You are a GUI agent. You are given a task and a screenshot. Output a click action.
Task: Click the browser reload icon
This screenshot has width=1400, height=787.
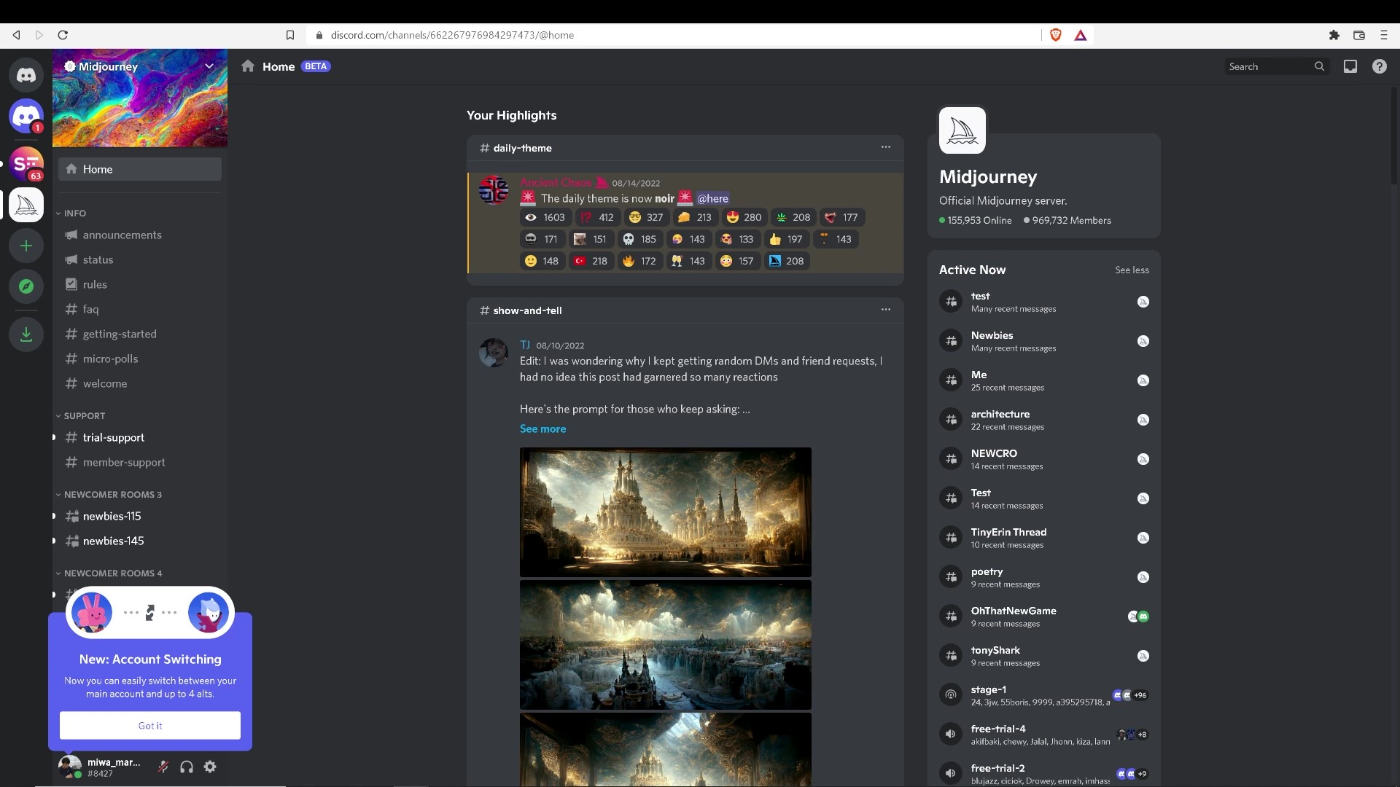coord(63,35)
